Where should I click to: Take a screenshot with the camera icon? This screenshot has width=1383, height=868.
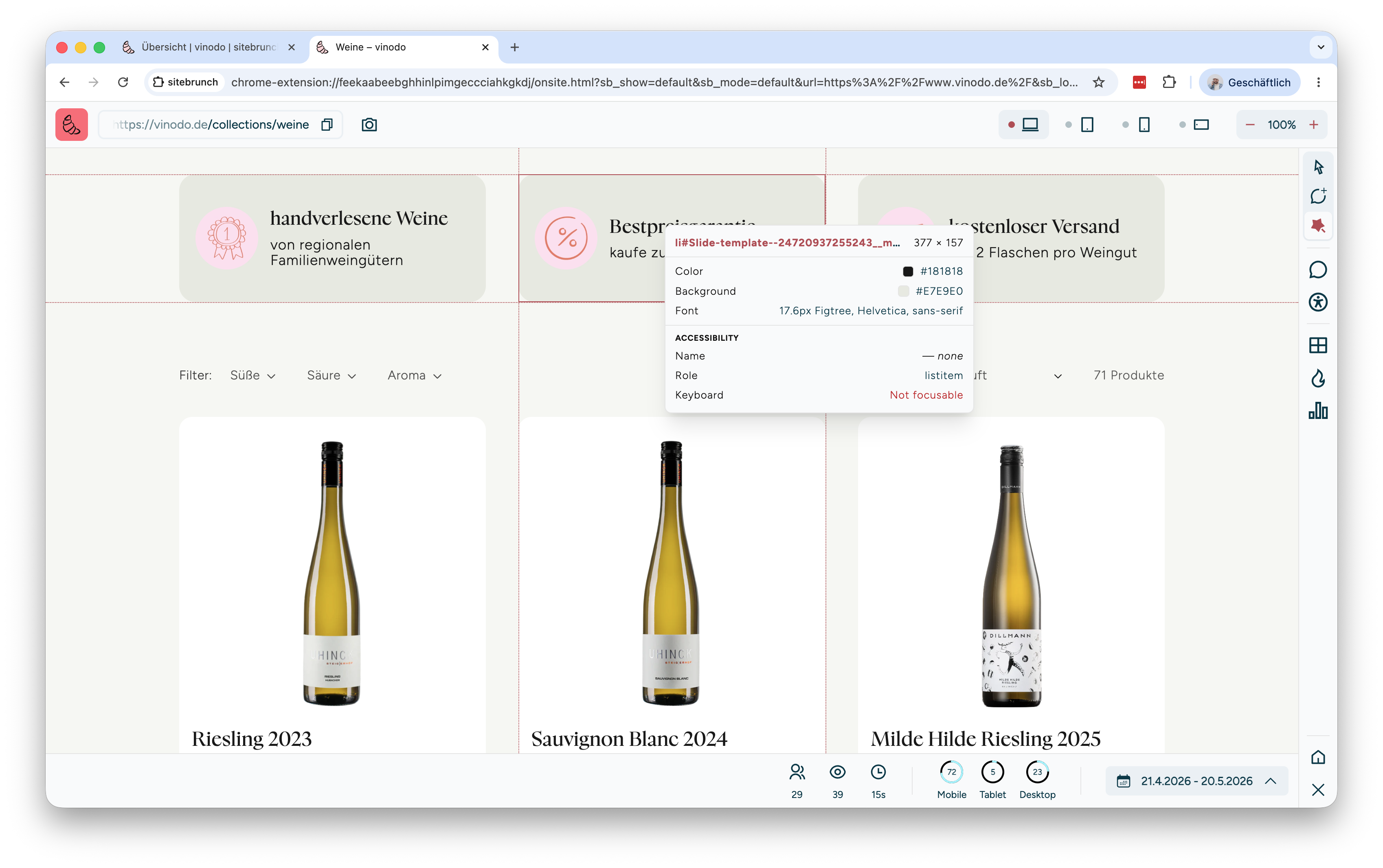[x=369, y=125]
